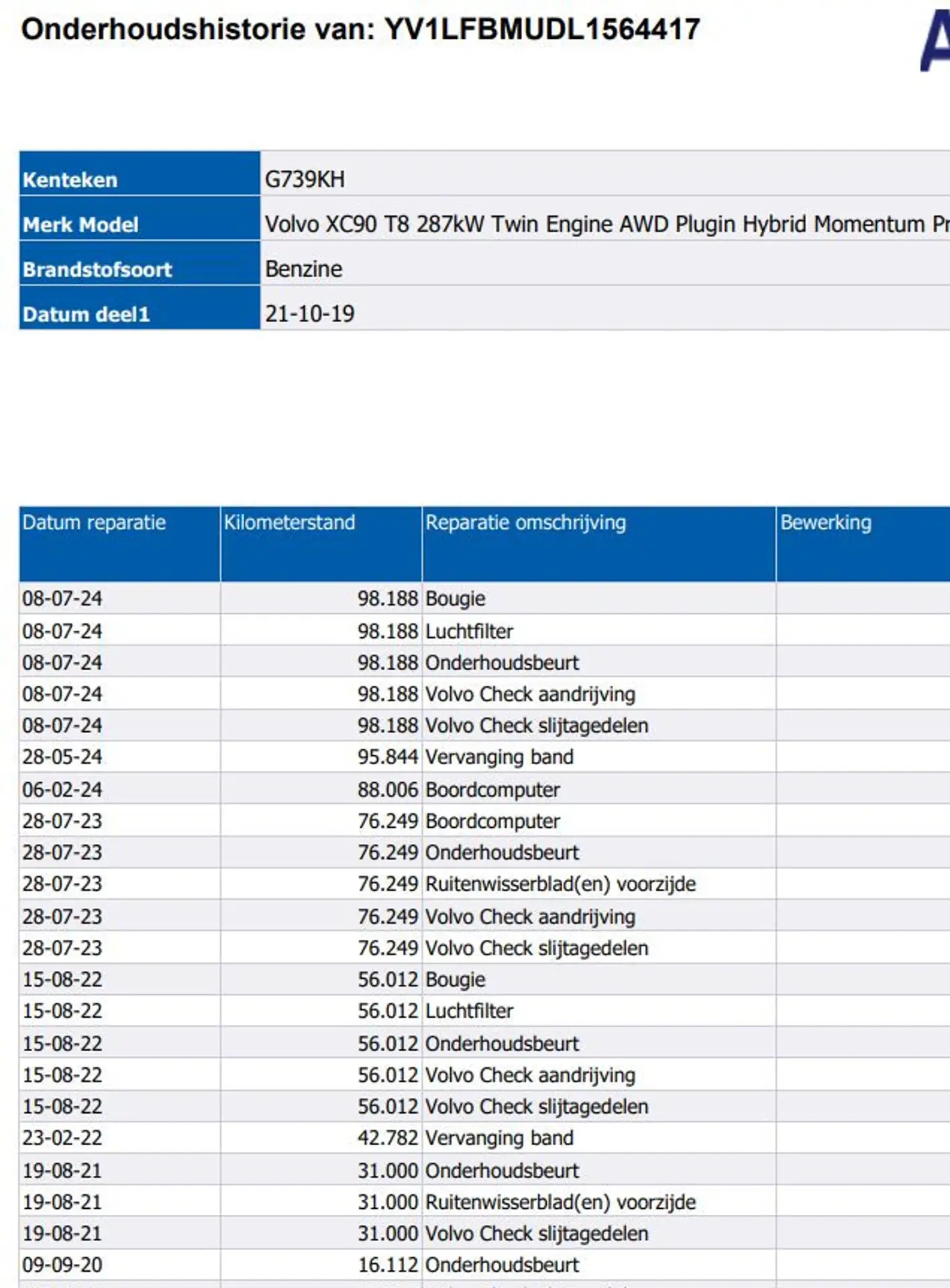Select the Reparatie omschrijving column header

click(x=599, y=544)
